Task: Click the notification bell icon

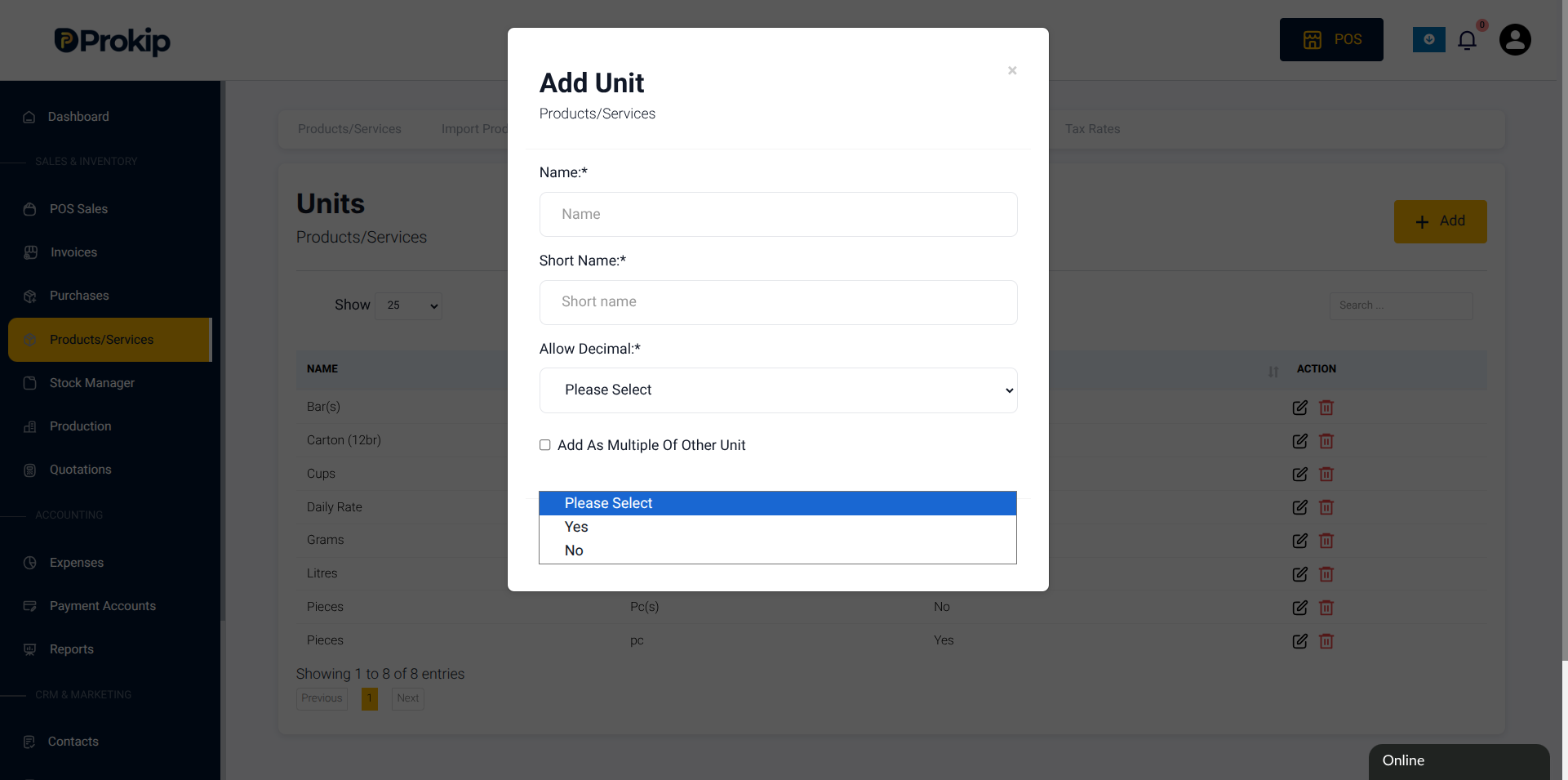Action: tap(1467, 40)
